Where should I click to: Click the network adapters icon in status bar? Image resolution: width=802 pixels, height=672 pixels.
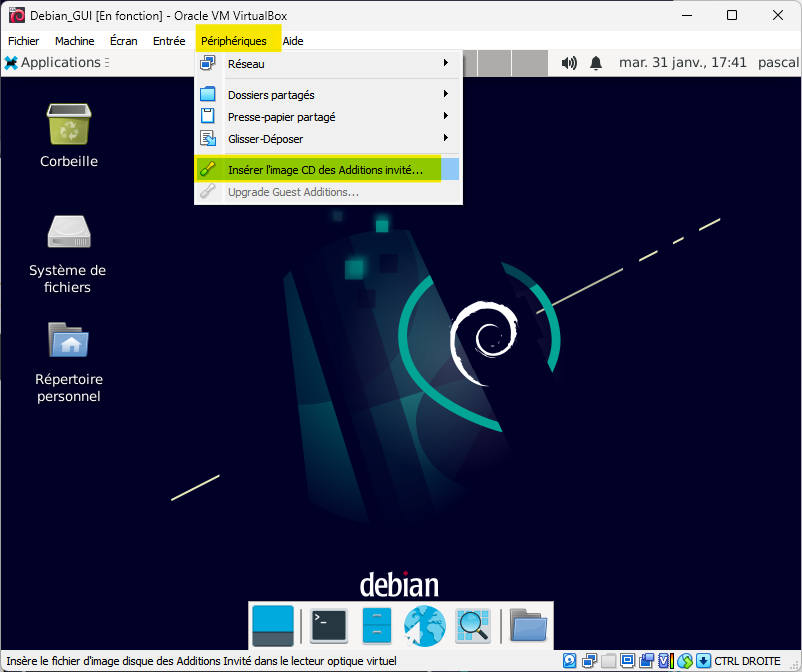coord(589,661)
